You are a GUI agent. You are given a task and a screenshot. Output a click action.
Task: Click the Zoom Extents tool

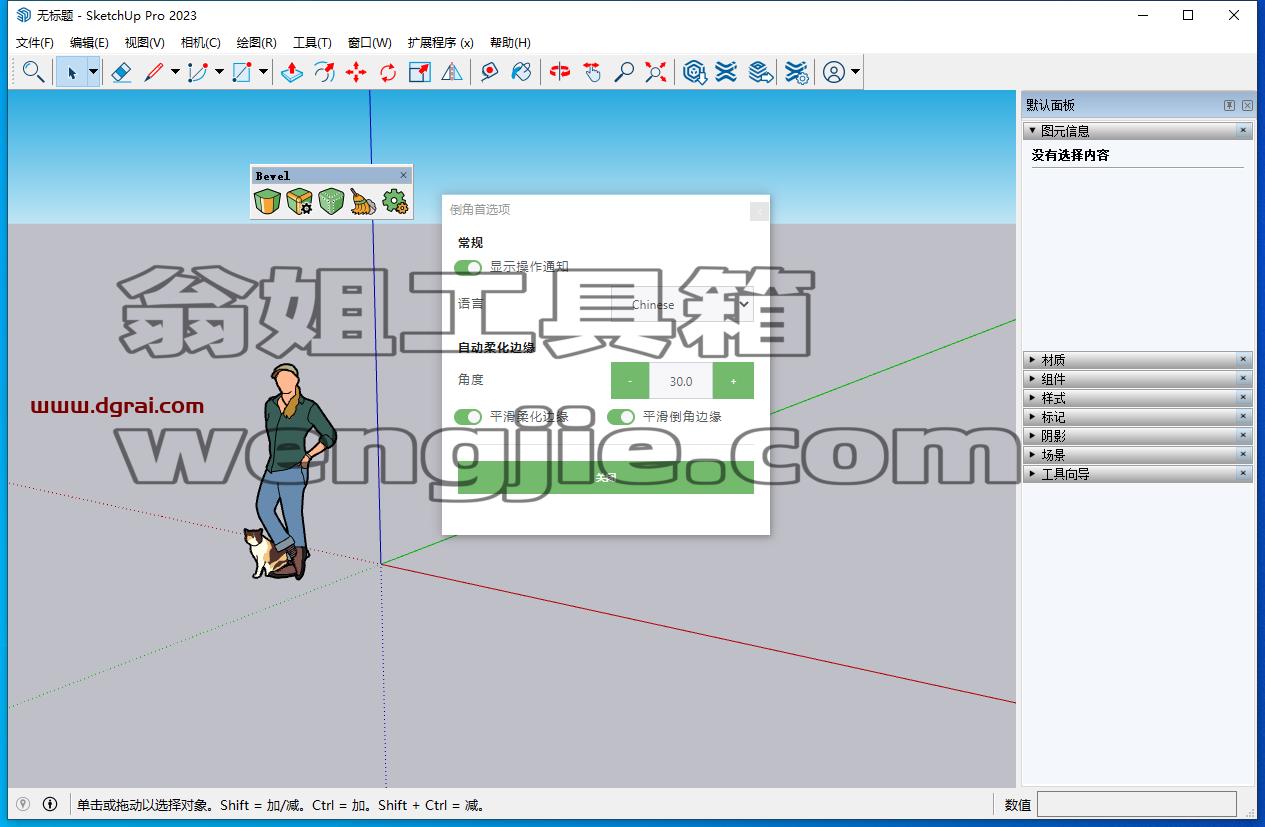click(656, 72)
